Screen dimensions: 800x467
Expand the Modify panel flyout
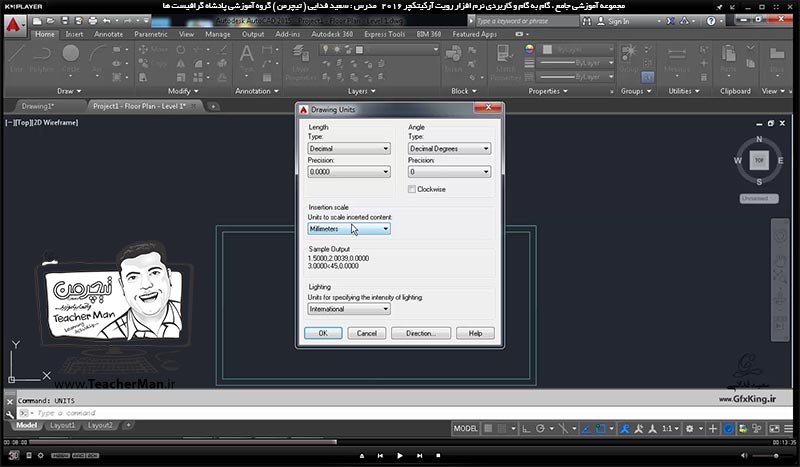[183, 91]
